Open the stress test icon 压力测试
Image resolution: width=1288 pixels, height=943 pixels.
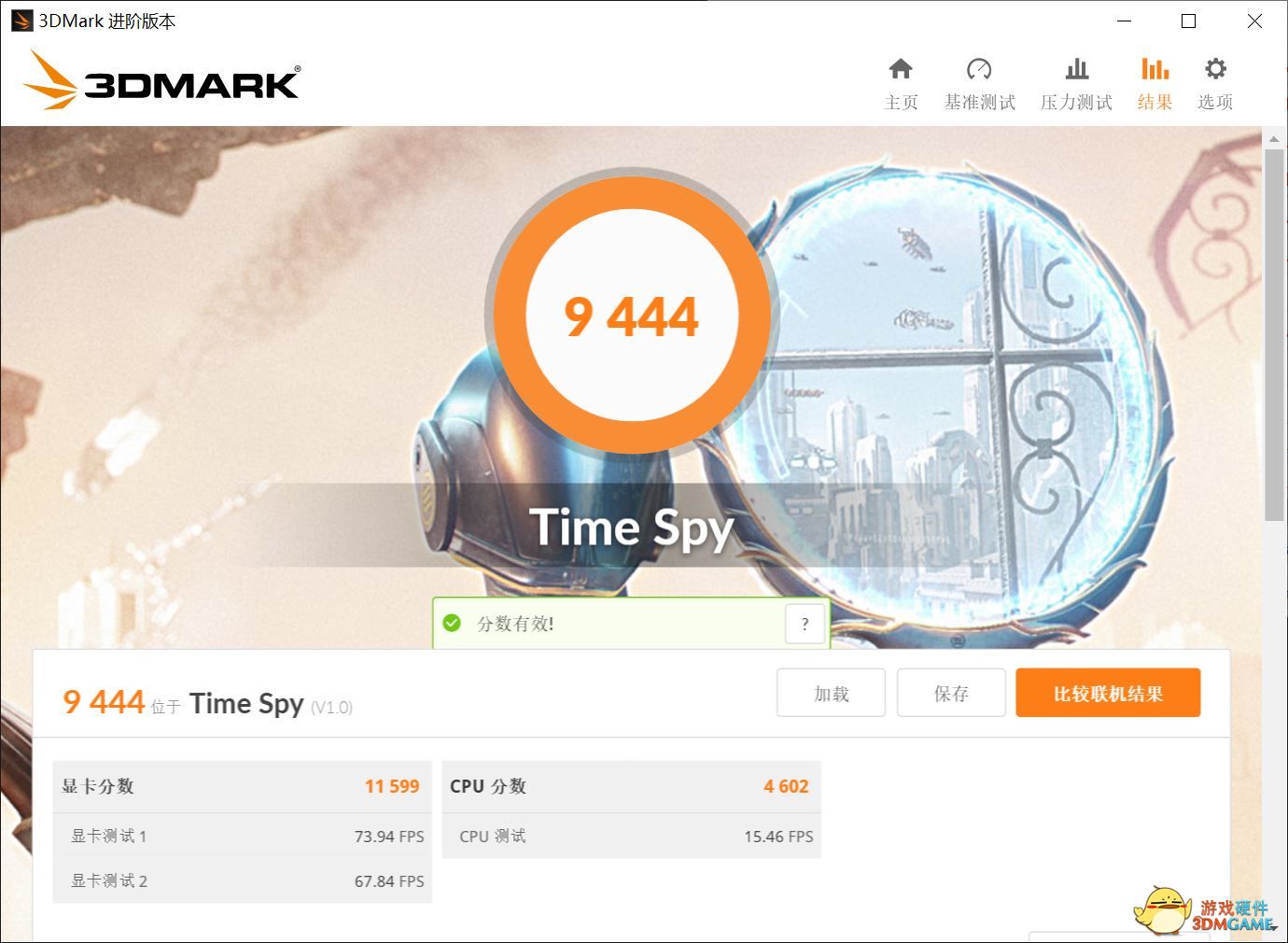point(1077,69)
